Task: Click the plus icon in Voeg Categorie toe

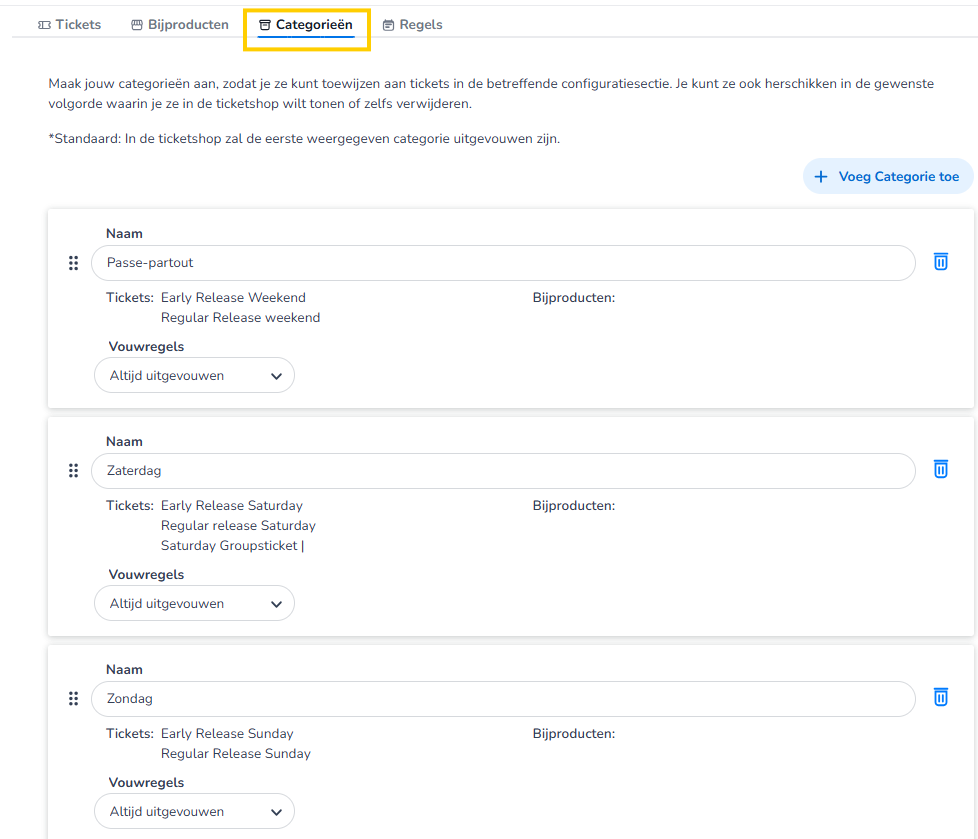Action: pyautogui.click(x=821, y=177)
